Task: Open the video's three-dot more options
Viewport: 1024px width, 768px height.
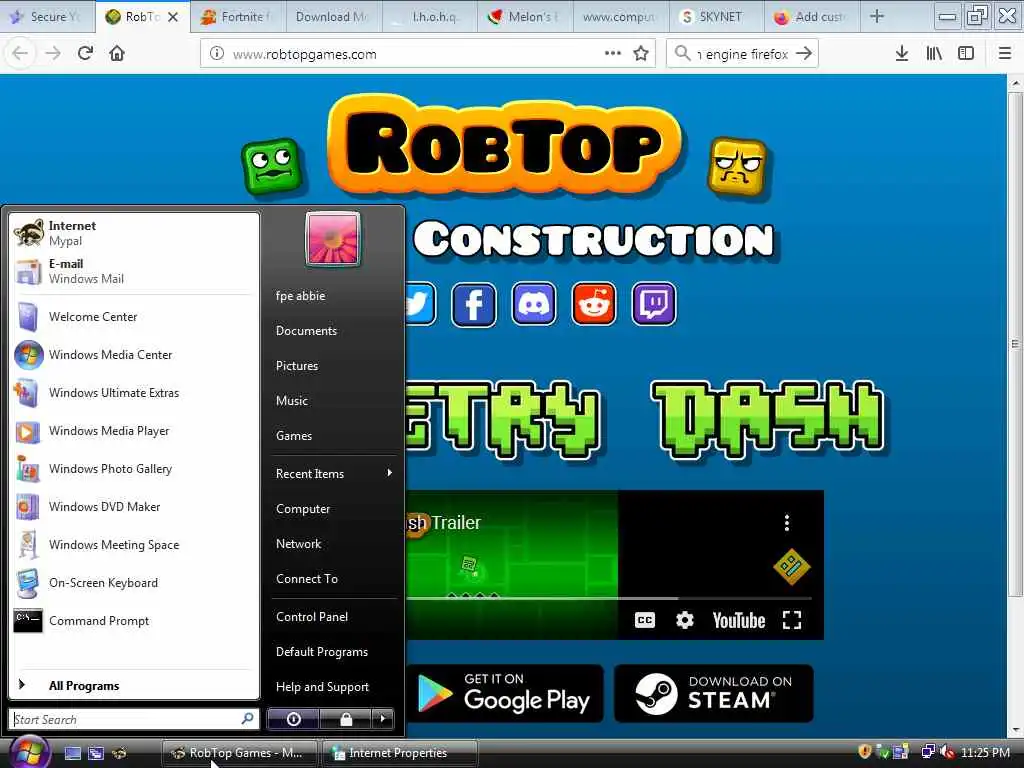Action: [786, 522]
